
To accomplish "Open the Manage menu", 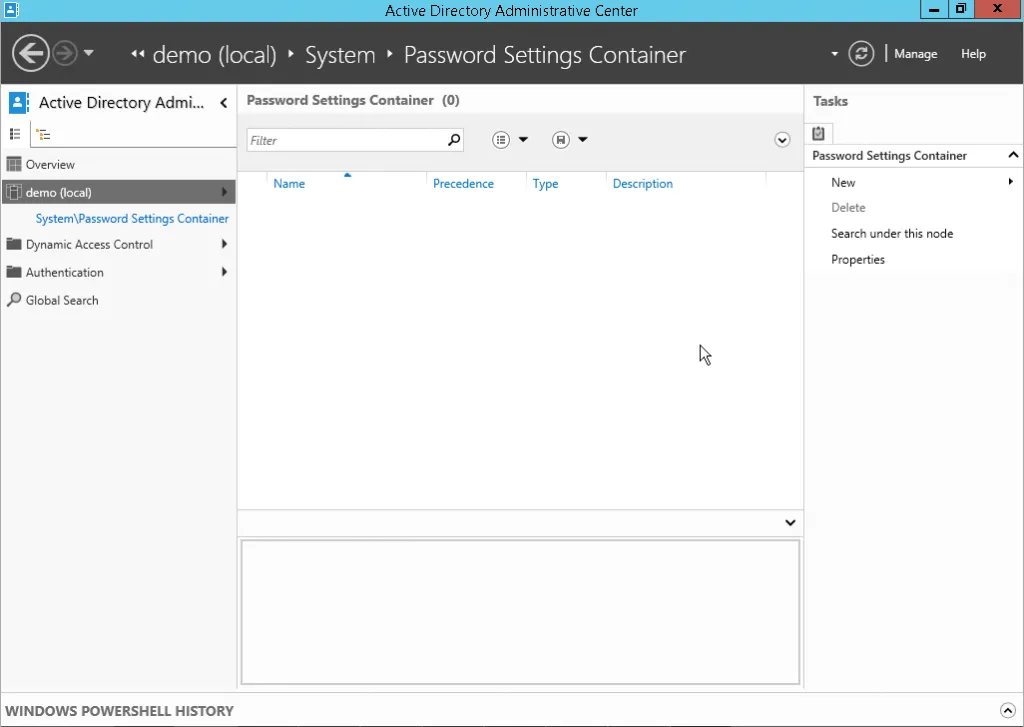I will click(x=915, y=53).
